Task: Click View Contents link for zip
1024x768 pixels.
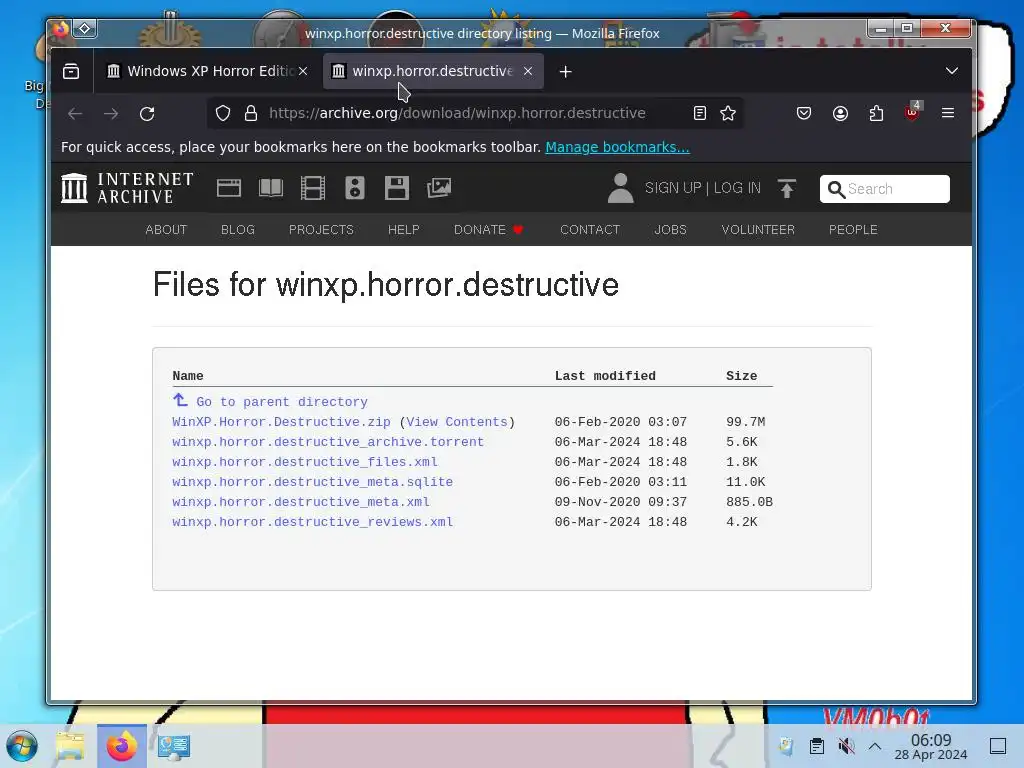Action: pos(456,422)
